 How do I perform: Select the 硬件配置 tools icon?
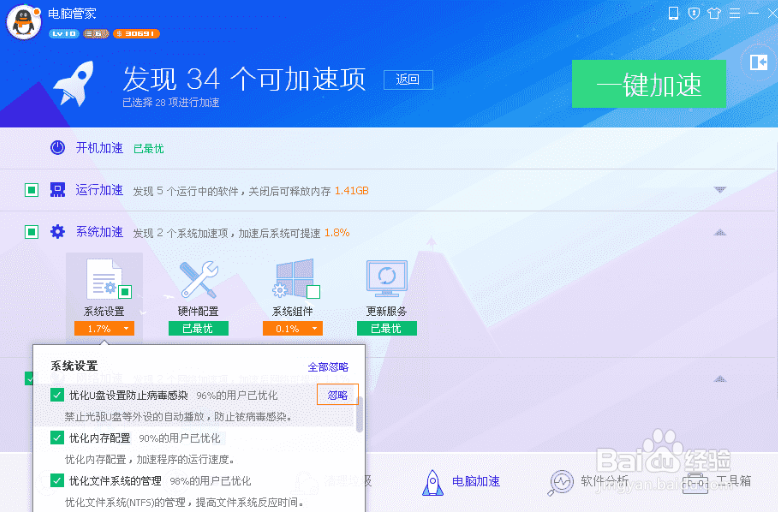198,279
